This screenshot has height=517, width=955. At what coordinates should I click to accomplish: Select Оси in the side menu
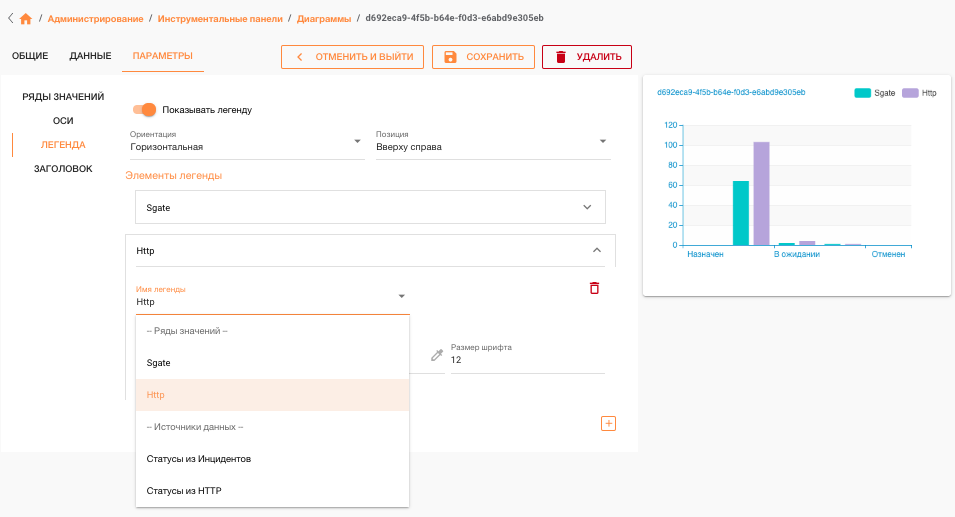[x=63, y=121]
